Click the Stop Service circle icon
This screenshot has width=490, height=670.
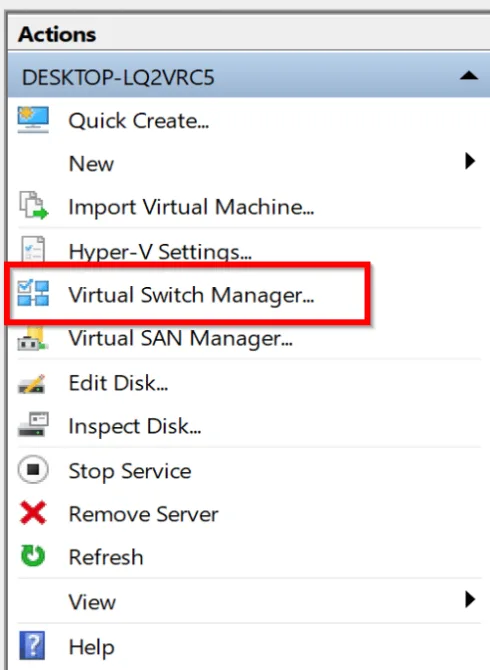point(33,470)
